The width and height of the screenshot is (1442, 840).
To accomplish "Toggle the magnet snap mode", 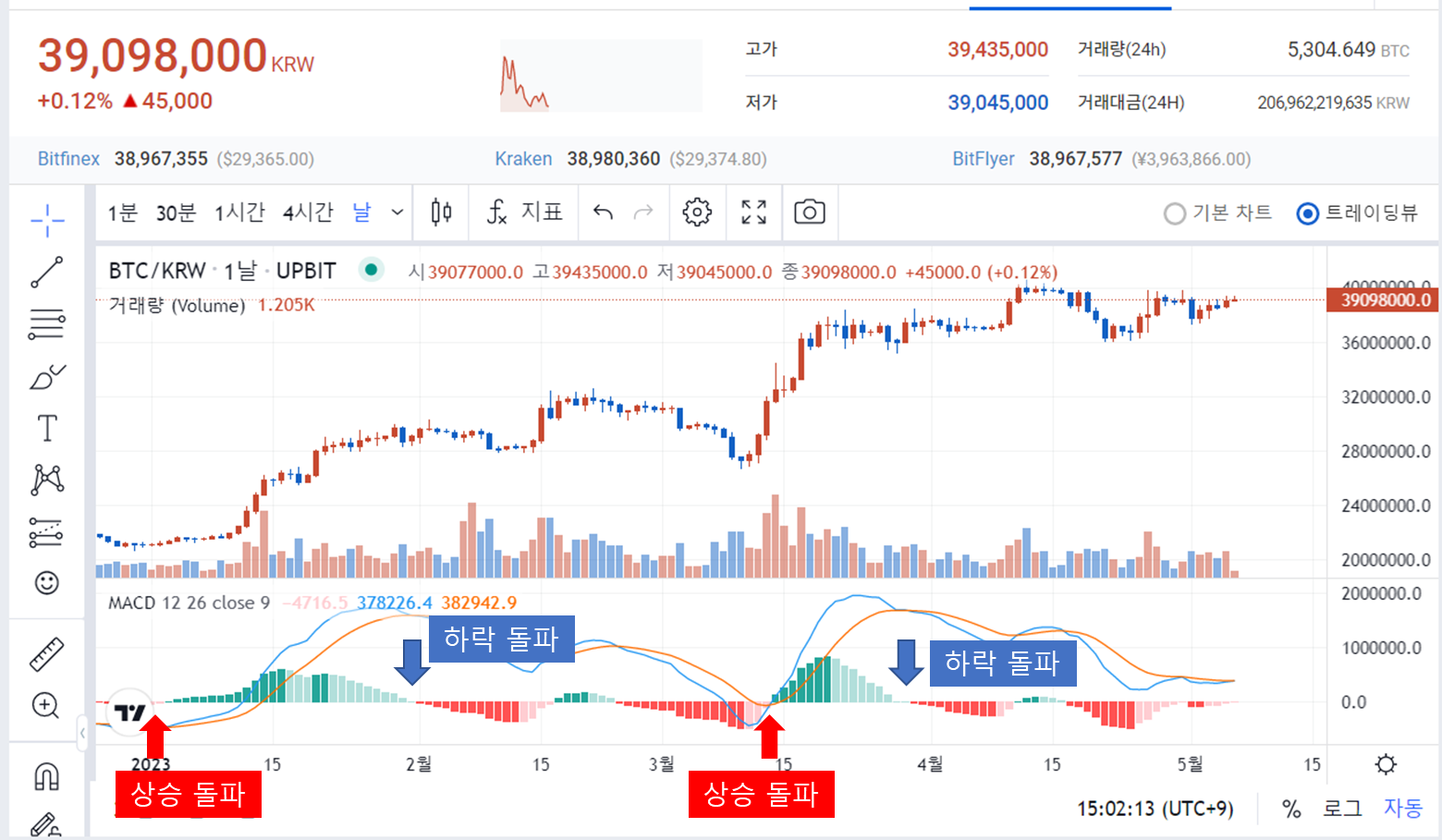I will [47, 777].
